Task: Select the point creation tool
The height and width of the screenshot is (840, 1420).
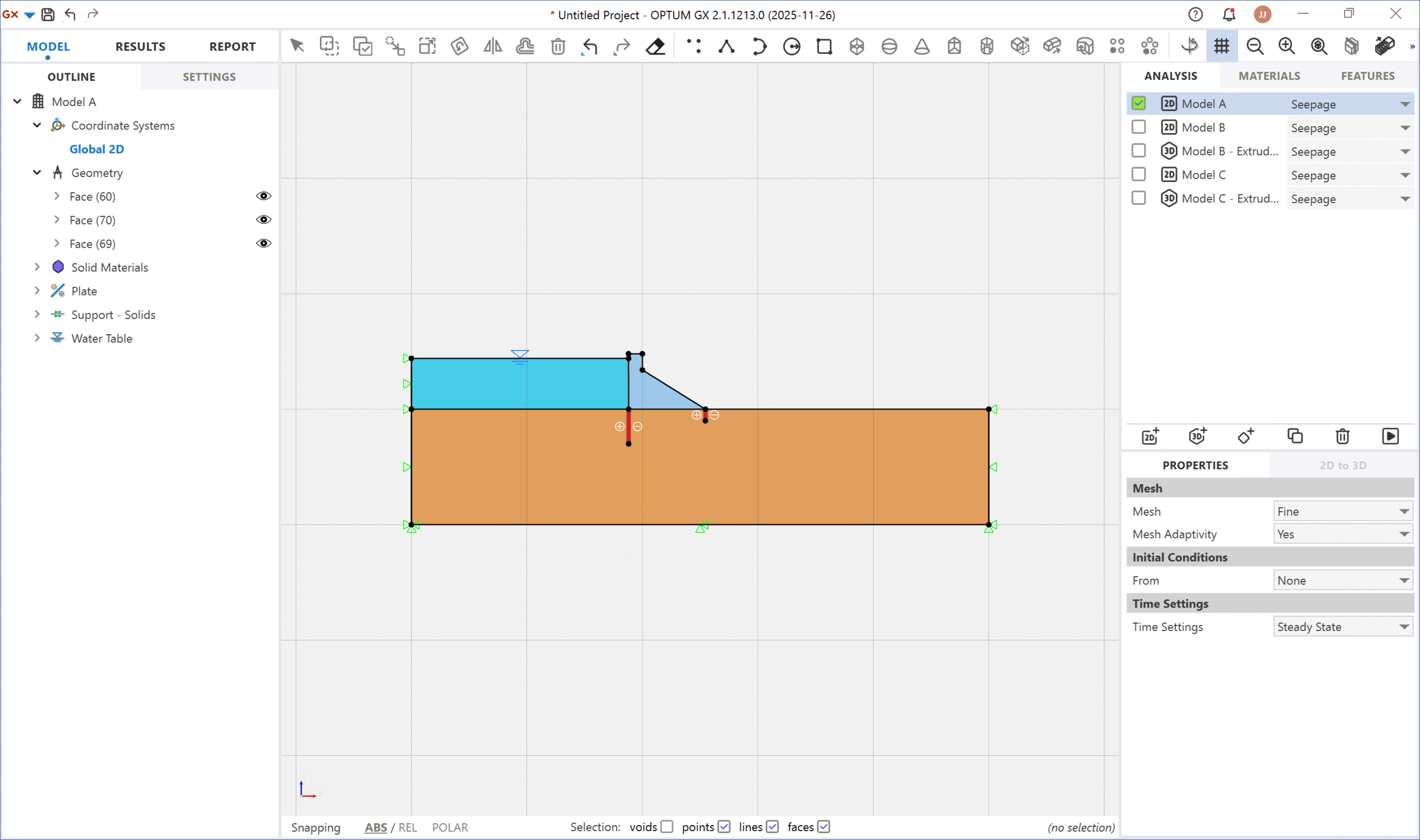Action: pyautogui.click(x=694, y=47)
